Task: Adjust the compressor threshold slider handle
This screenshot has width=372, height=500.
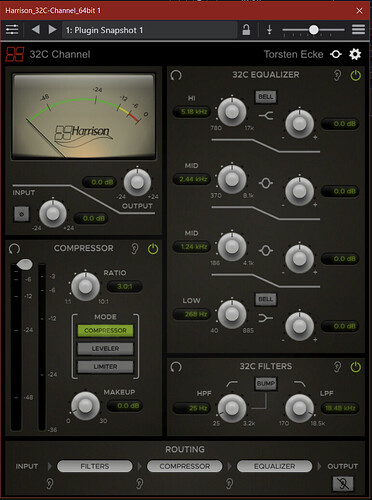Action: (x=24, y=265)
